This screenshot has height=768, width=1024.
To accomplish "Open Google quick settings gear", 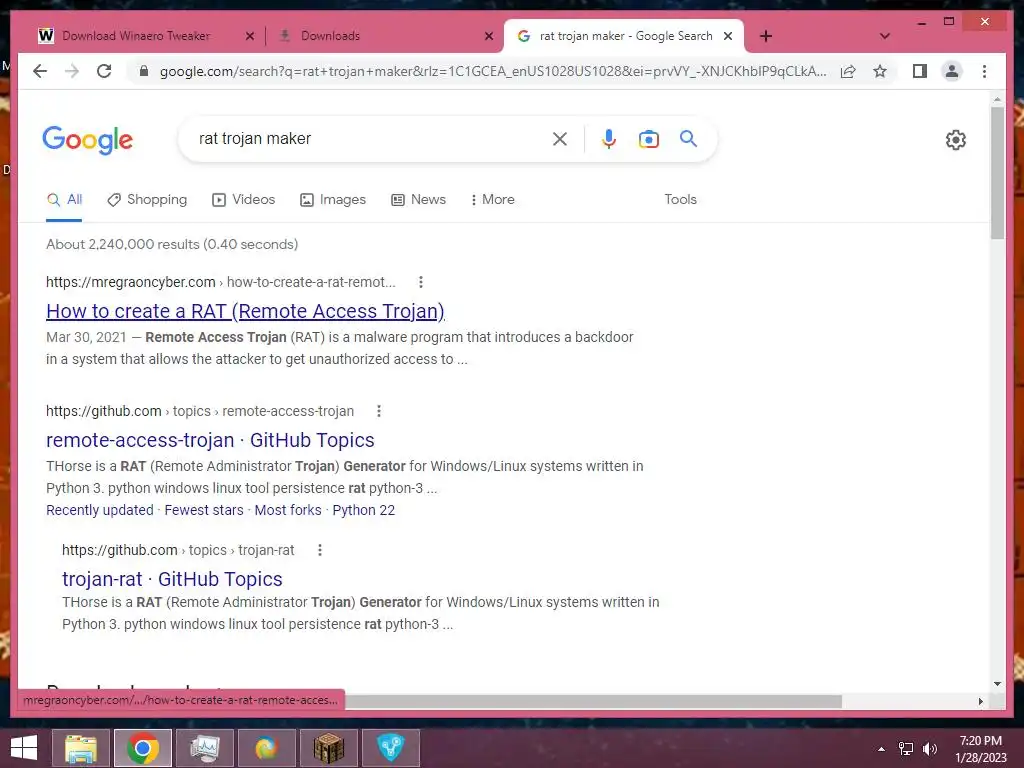I will click(x=955, y=140).
